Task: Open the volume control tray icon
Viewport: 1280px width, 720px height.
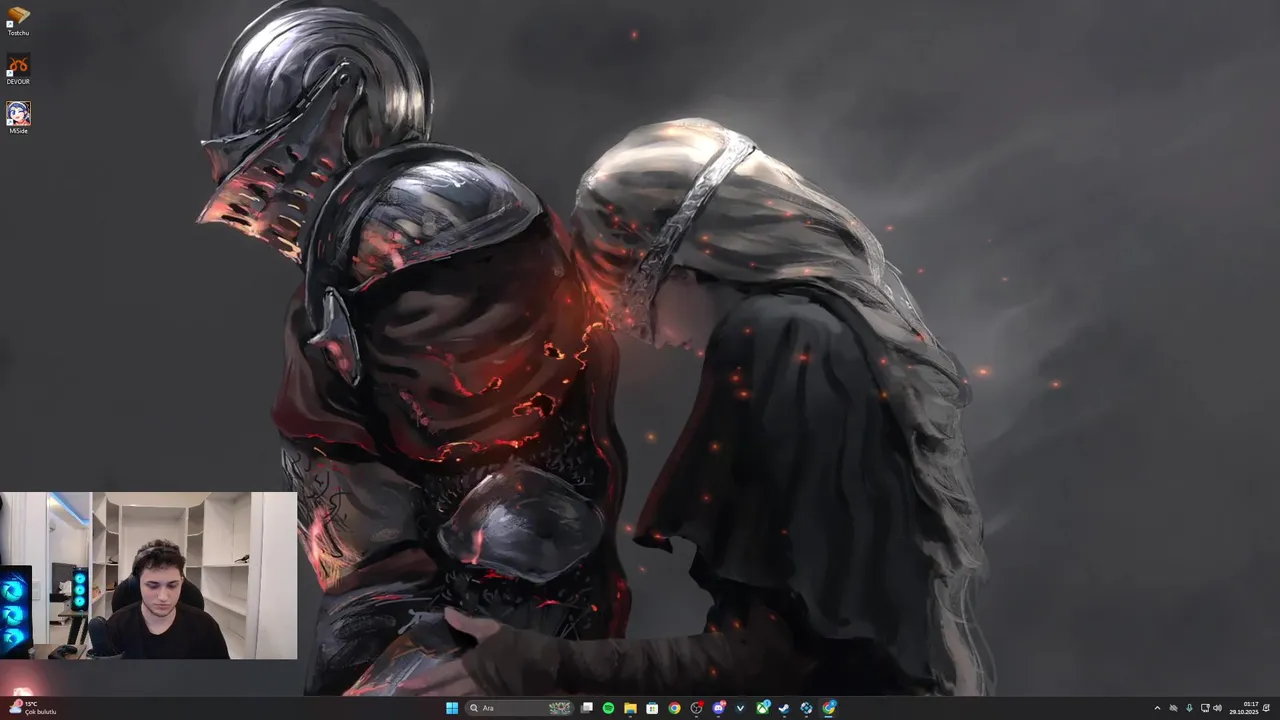Action: [1217, 708]
